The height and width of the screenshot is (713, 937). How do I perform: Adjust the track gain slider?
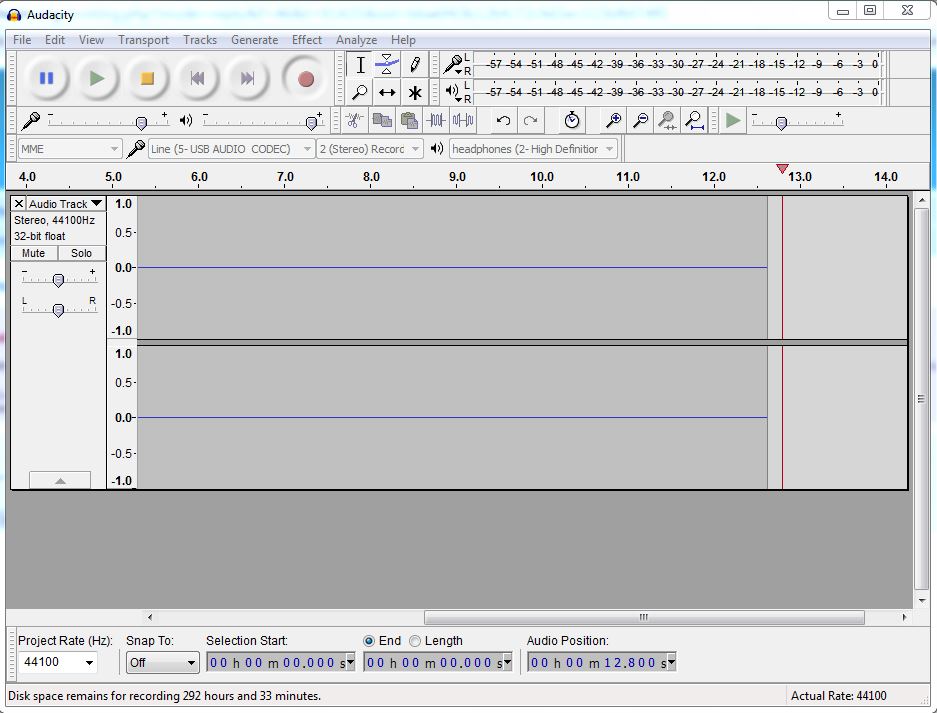pyautogui.click(x=58, y=277)
